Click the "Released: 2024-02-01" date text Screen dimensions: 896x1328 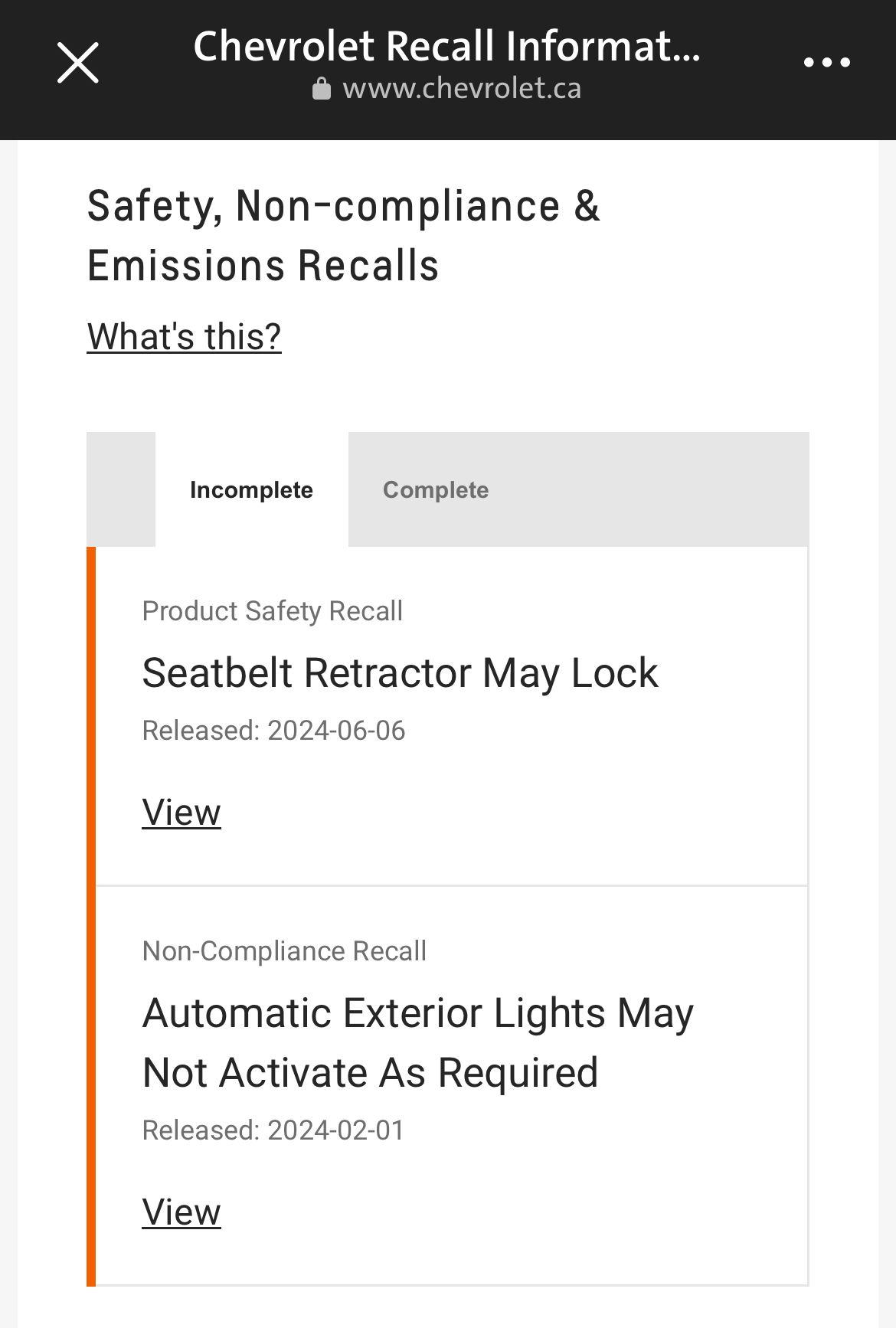point(273,1130)
